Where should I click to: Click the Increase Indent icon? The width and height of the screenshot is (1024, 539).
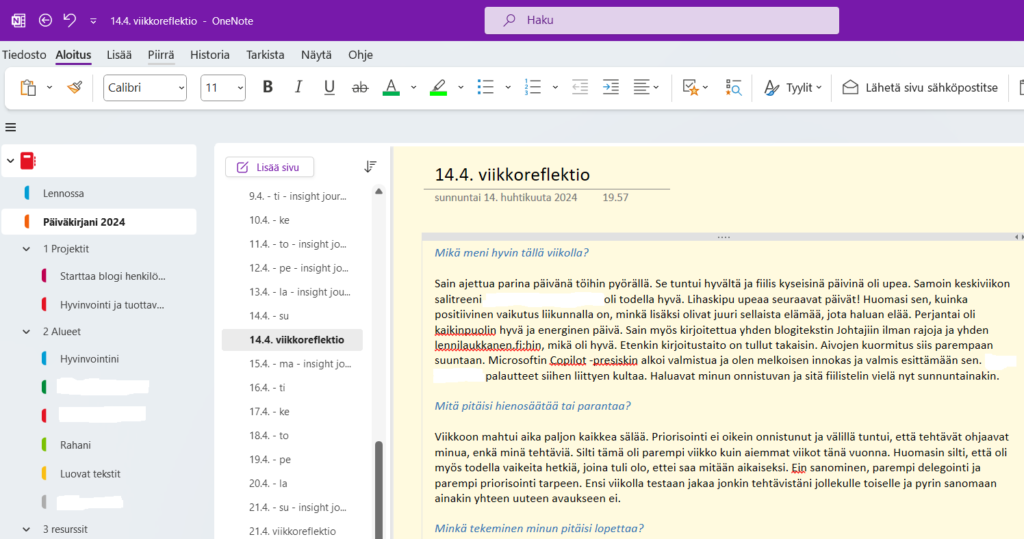point(611,87)
